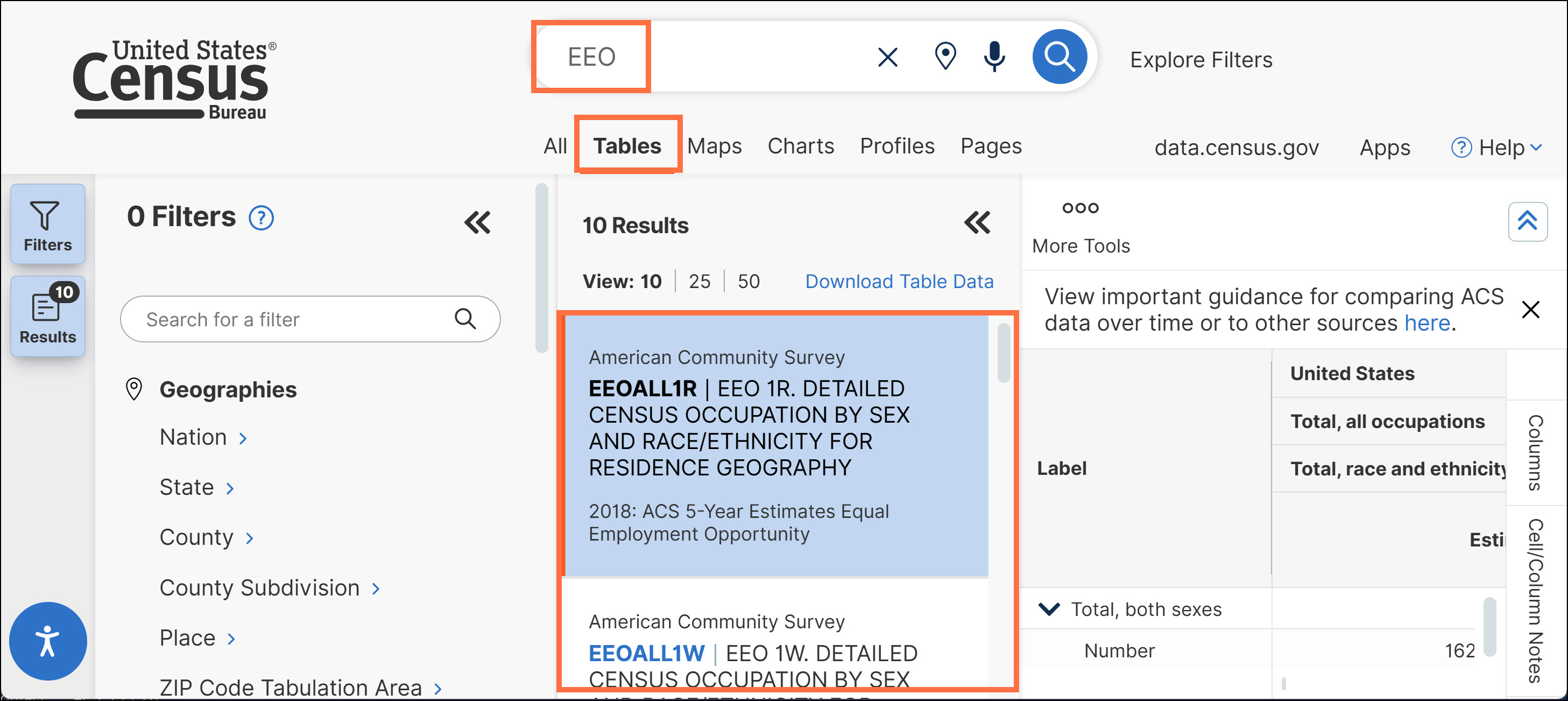Viewport: 1568px width, 701px height.
Task: Collapse the Filters panel with double arrows
Action: coord(477,222)
